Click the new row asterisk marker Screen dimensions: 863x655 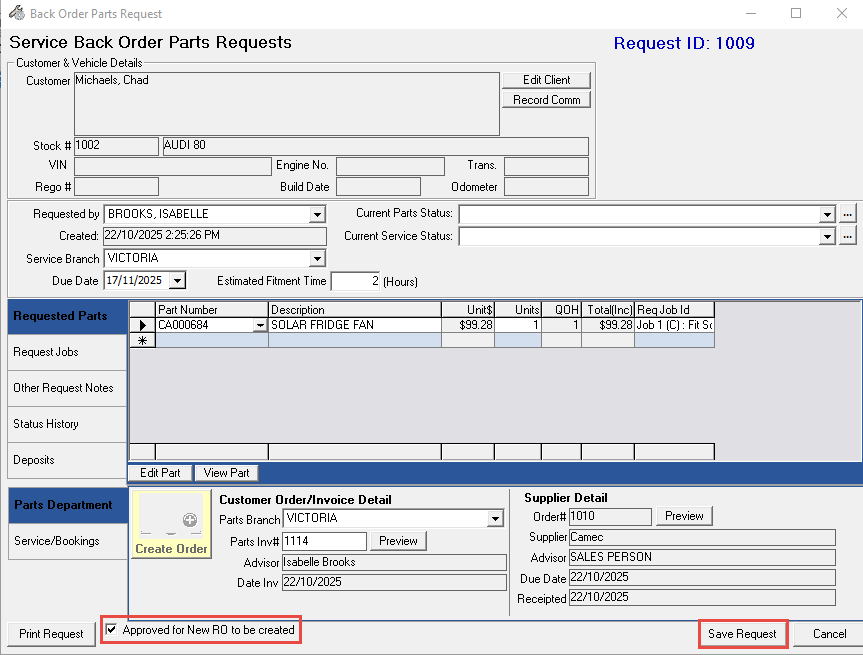[x=141, y=341]
